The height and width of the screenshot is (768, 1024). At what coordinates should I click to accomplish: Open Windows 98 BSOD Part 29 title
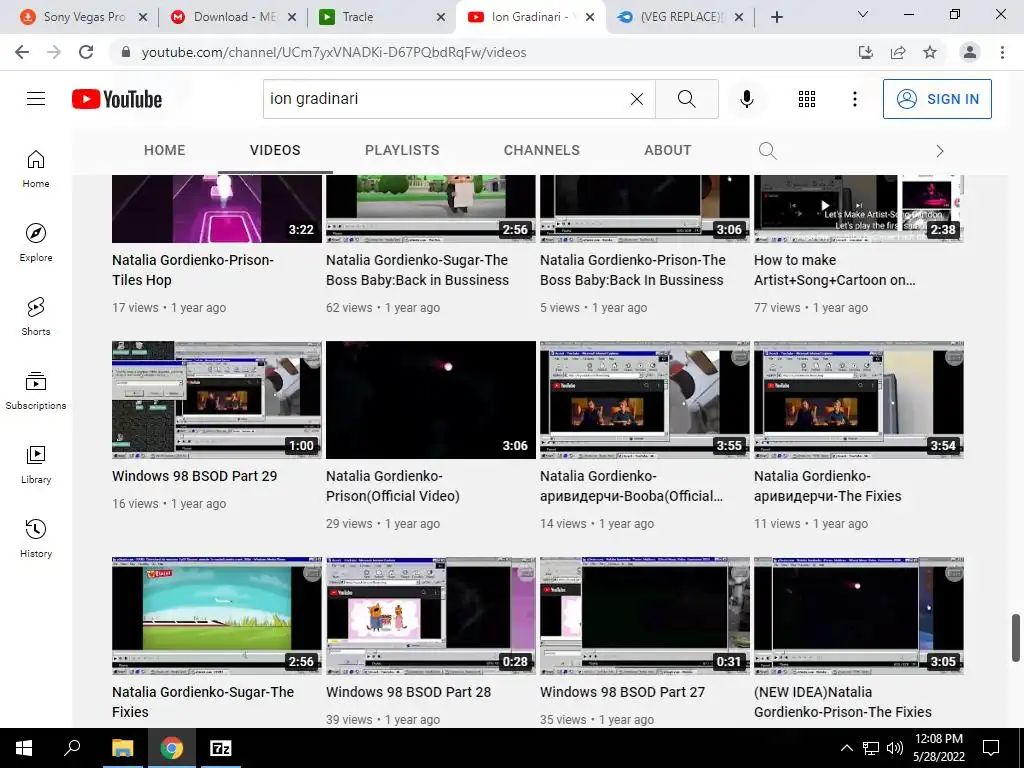tap(195, 476)
